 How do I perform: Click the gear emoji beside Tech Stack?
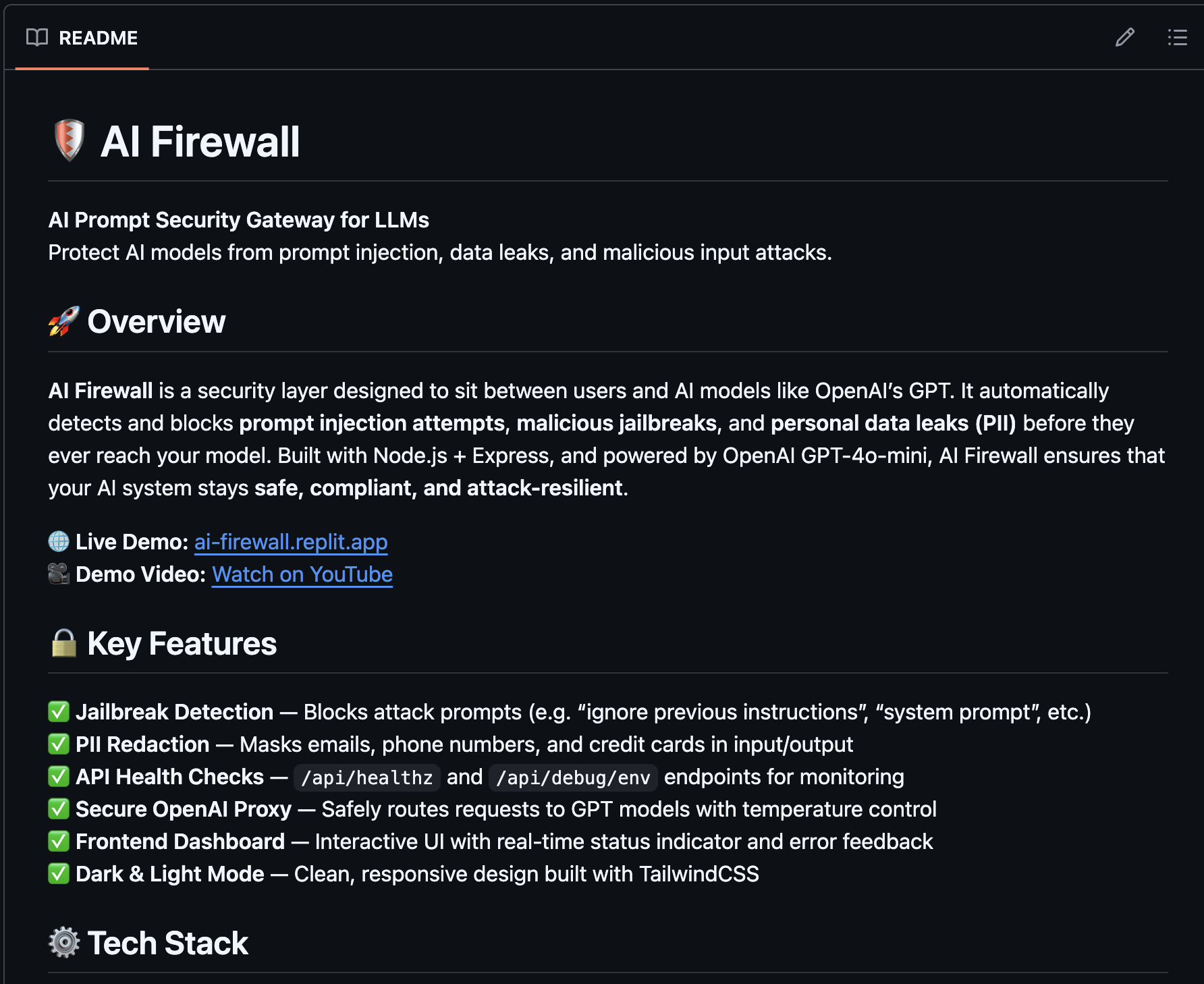[64, 942]
